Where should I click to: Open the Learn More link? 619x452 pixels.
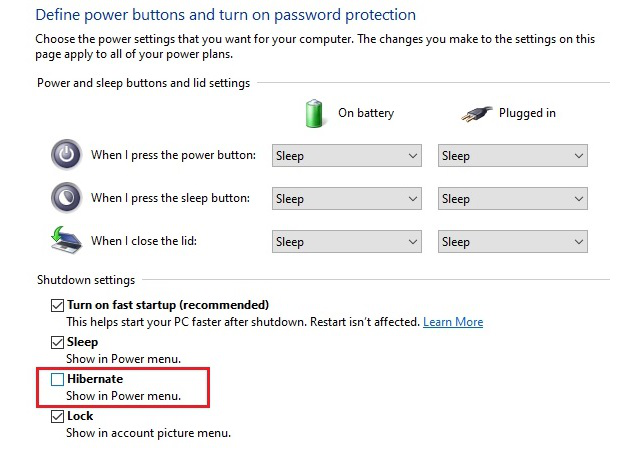click(453, 322)
